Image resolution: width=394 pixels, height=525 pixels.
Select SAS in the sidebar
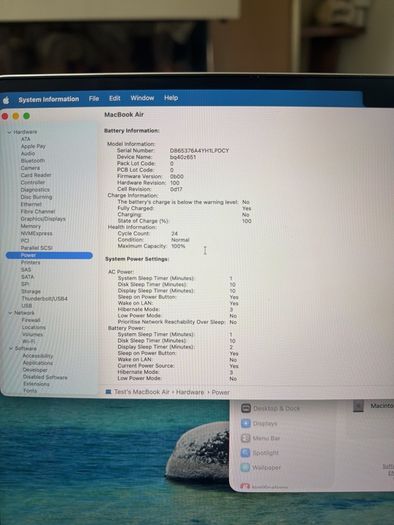click(26, 270)
